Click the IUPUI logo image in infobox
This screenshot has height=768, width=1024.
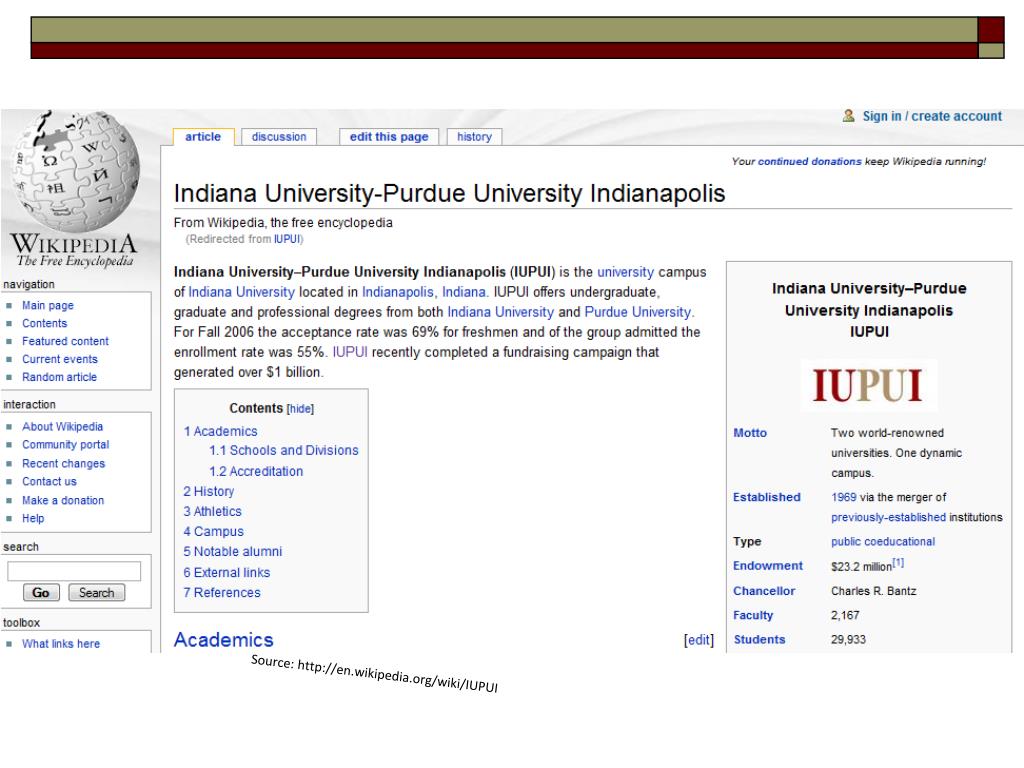(869, 385)
